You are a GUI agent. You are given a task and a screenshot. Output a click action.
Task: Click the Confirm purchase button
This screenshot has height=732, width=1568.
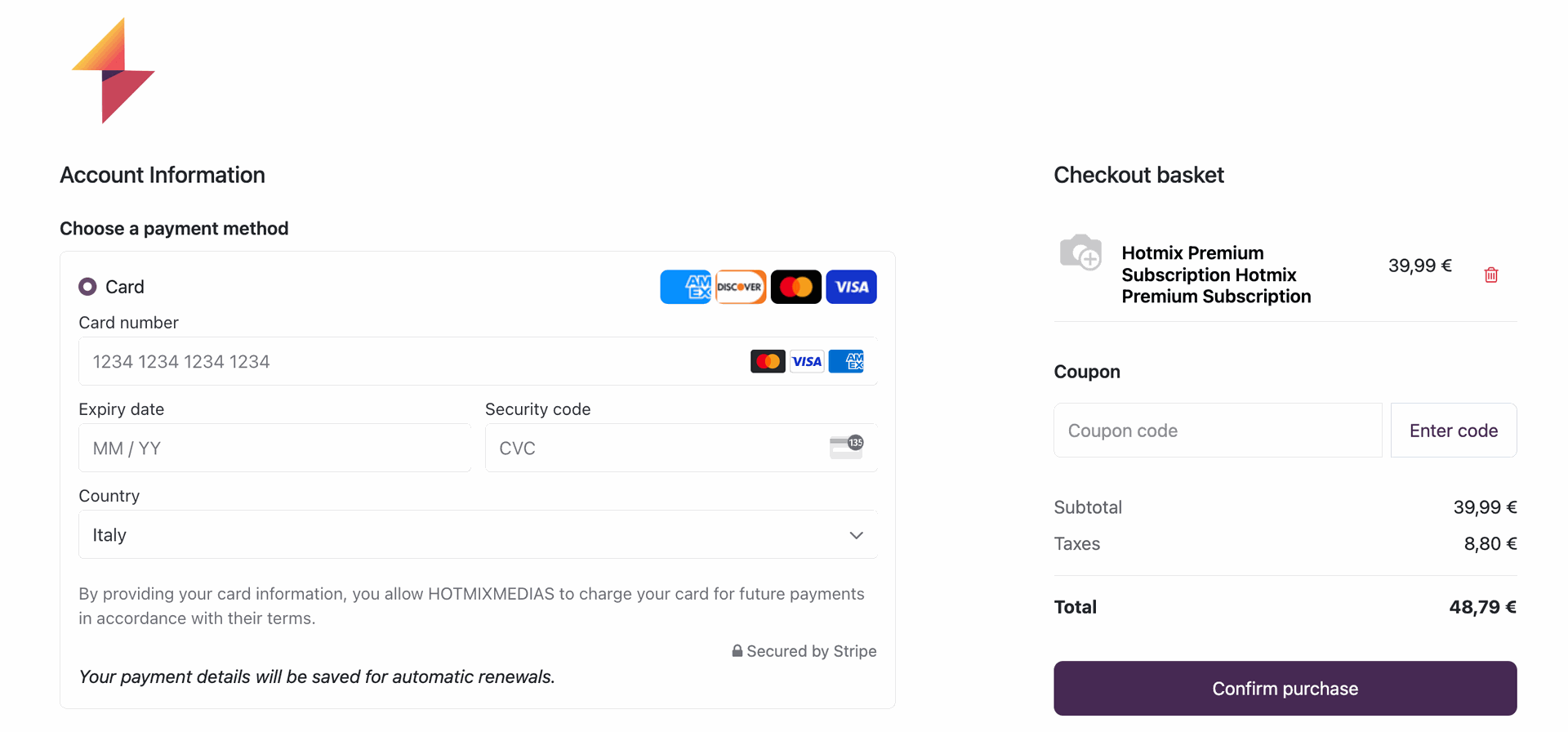pyautogui.click(x=1285, y=689)
